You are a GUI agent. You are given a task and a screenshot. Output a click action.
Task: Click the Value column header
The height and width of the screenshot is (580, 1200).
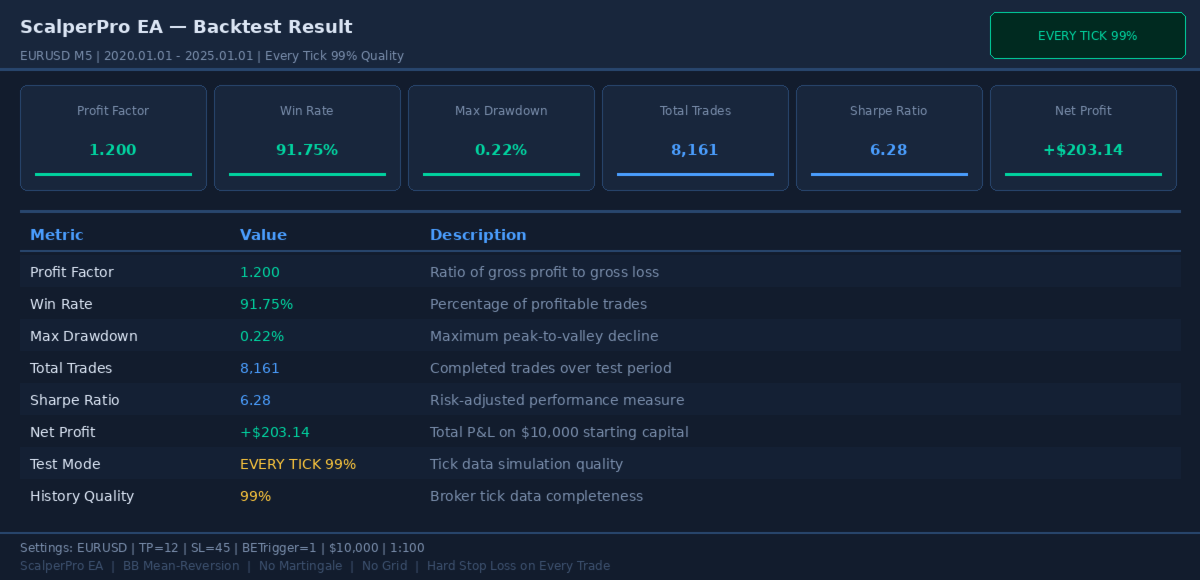[x=263, y=235]
